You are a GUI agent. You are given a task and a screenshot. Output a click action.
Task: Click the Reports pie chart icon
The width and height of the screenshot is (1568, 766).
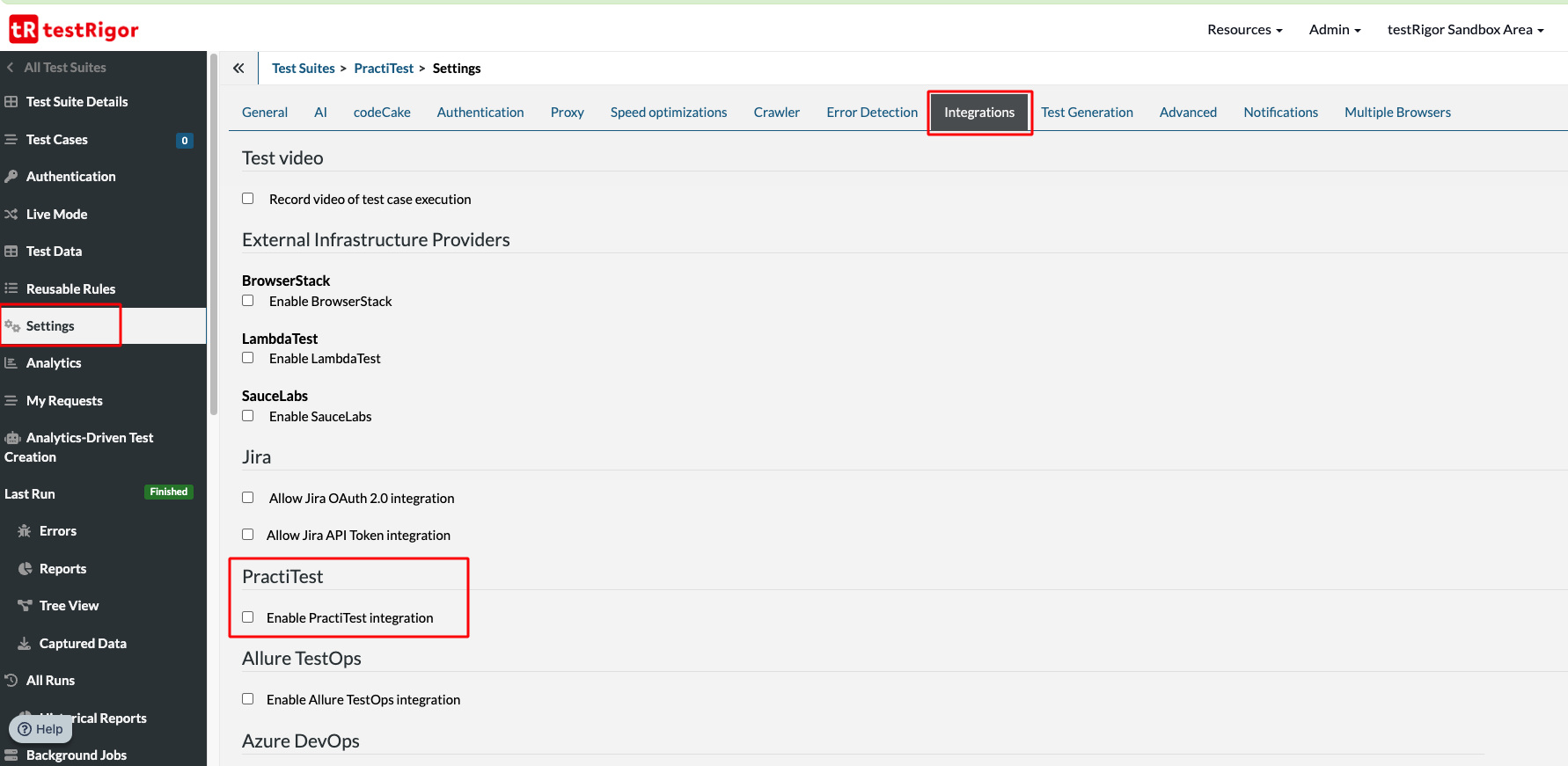click(x=25, y=569)
